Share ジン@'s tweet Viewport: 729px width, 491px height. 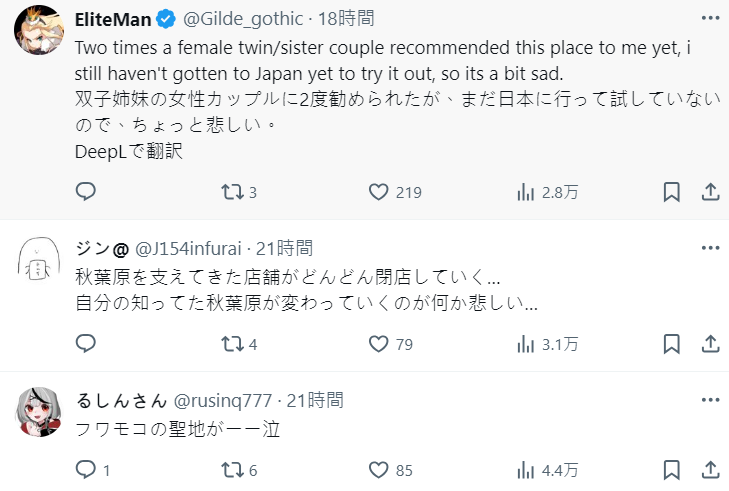708,344
